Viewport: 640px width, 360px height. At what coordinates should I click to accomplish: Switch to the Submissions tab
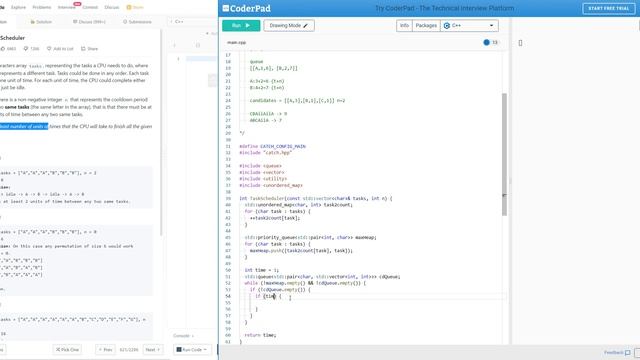pos(137,22)
